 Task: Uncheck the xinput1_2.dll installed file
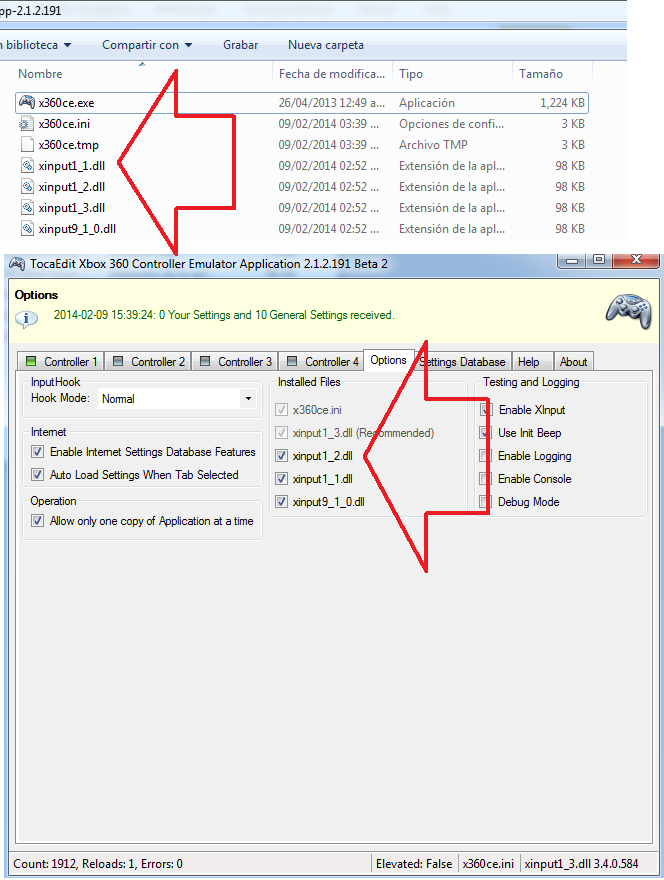coord(282,456)
